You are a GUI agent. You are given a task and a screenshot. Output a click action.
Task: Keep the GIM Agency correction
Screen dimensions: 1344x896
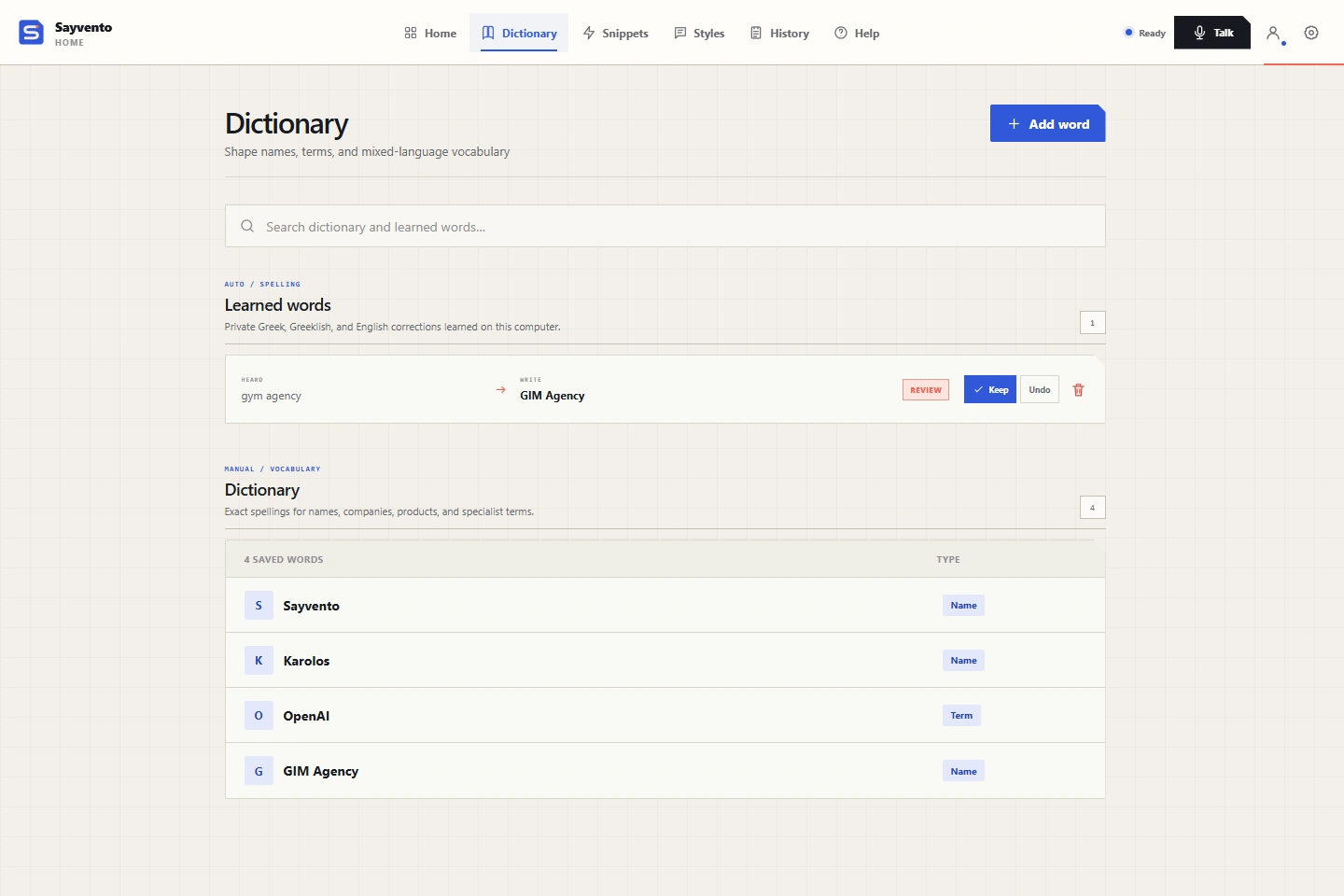(x=990, y=390)
